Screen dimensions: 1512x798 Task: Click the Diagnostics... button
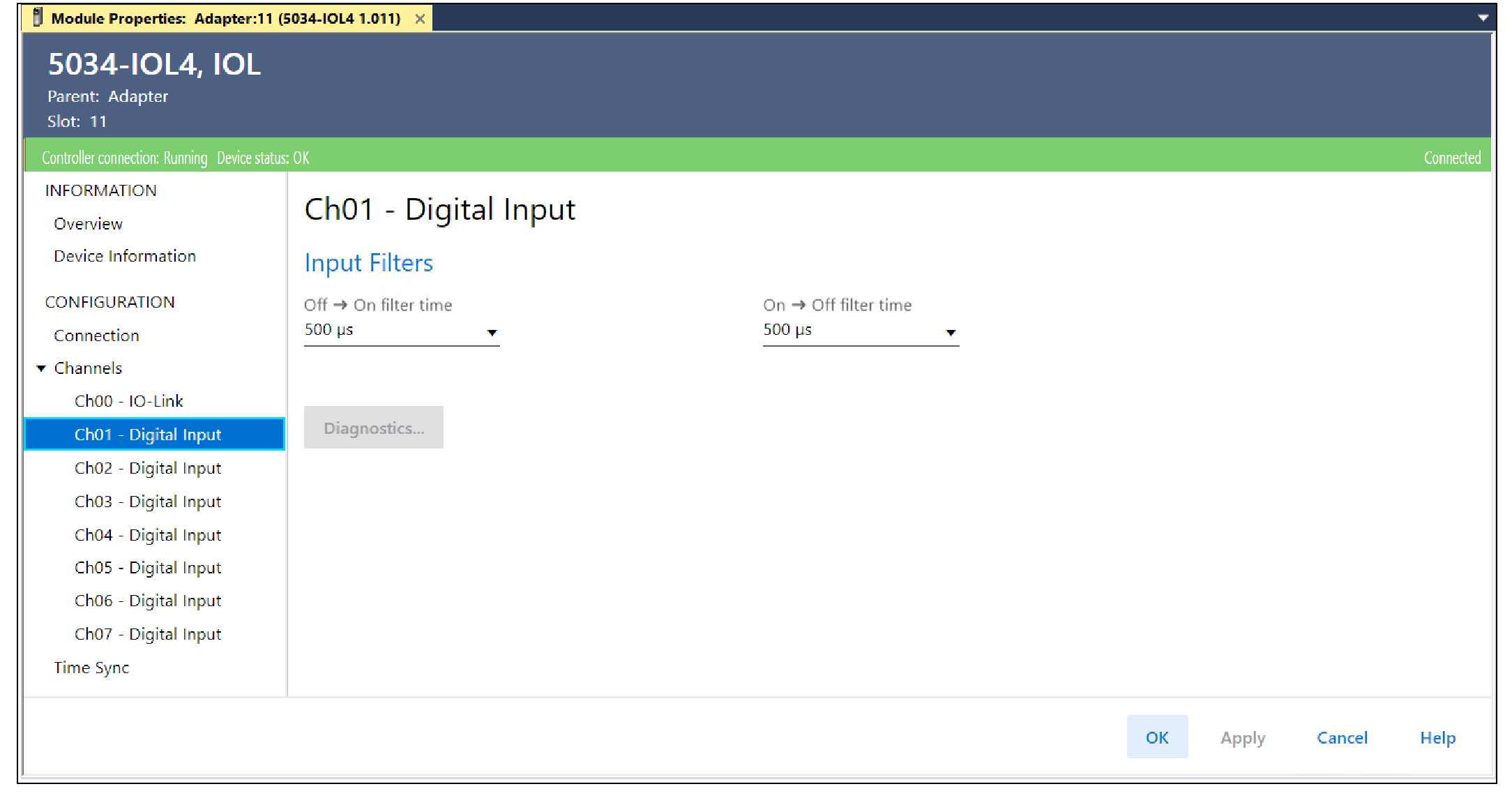[374, 428]
